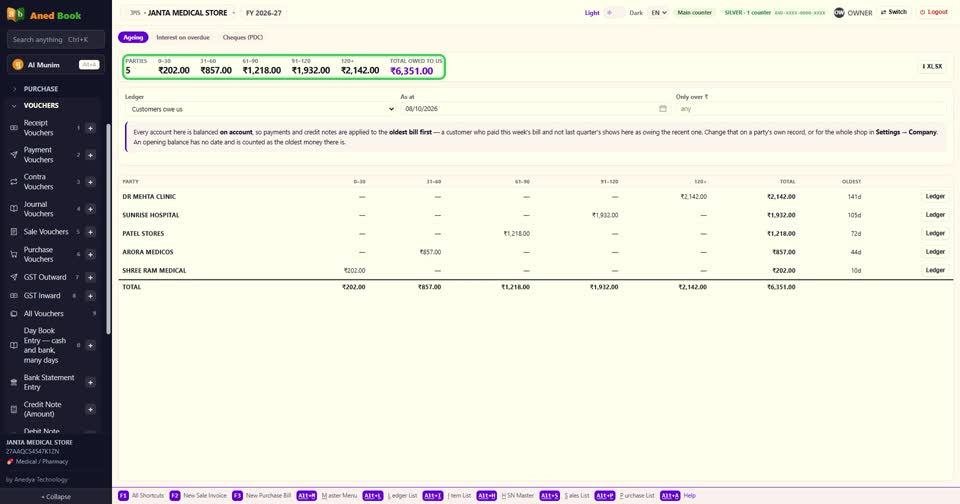Viewport: 960px width, 504px height.
Task: Add a new Receipt Voucher with plus
Action: click(90, 128)
